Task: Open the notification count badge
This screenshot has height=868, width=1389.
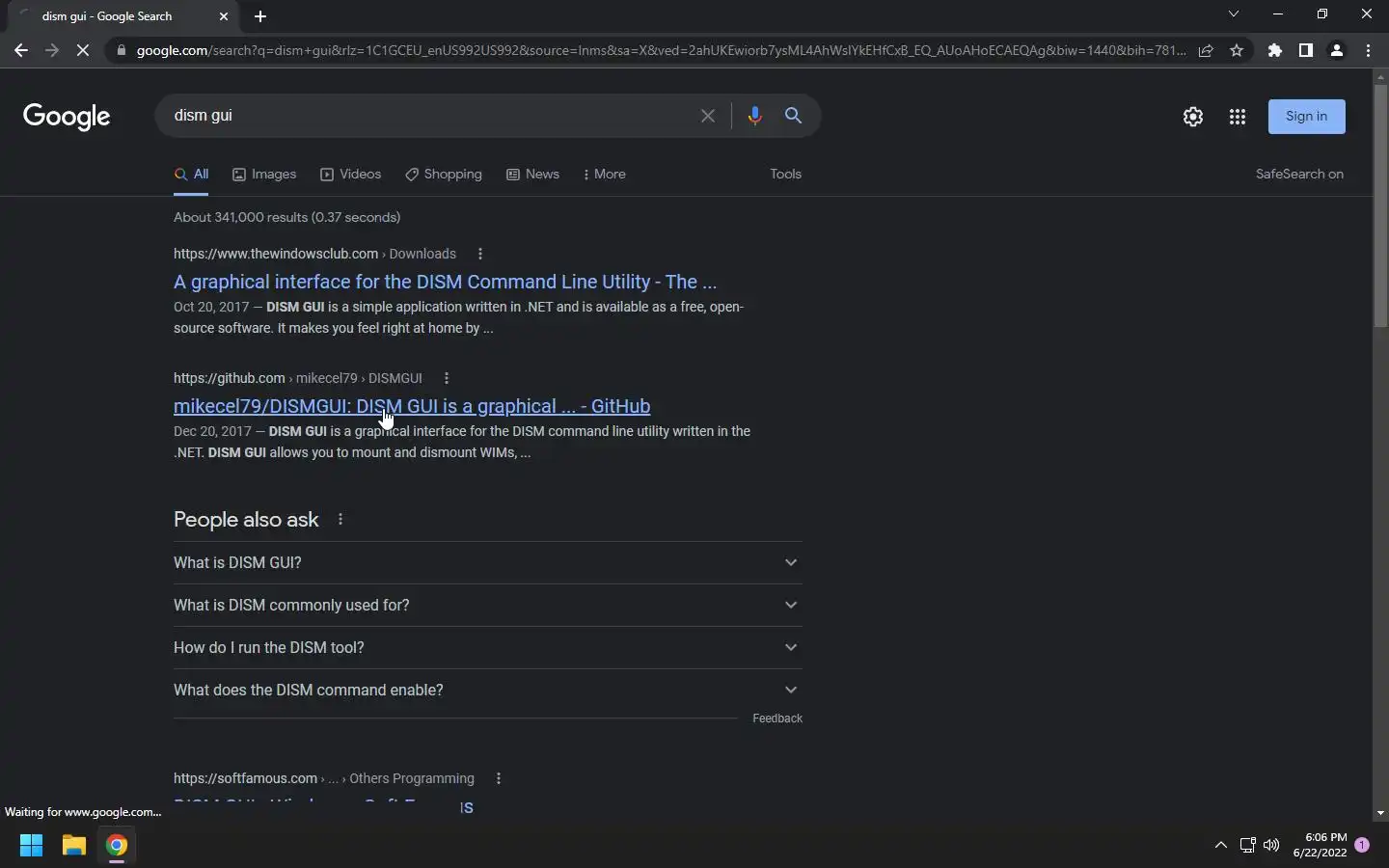Action: coord(1362,845)
